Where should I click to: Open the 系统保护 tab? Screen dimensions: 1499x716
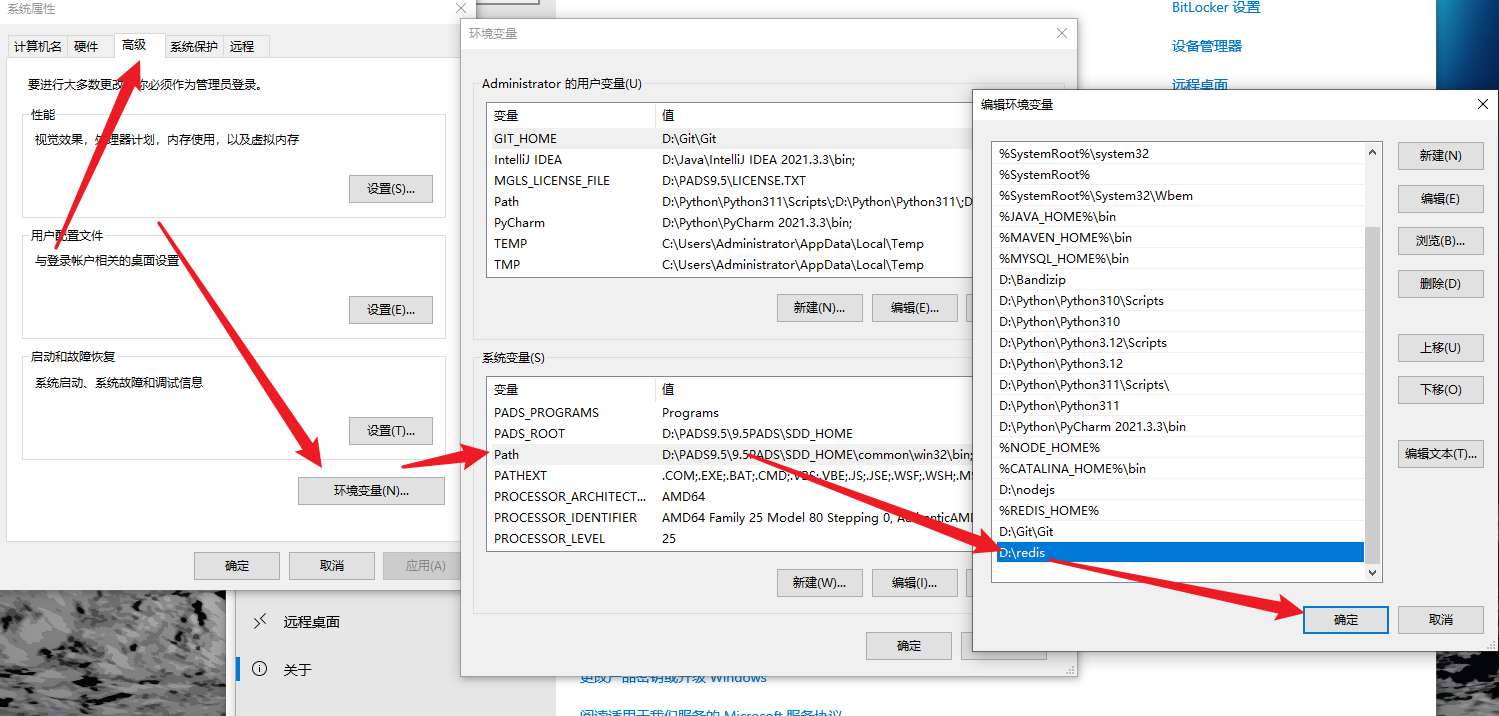(x=193, y=47)
